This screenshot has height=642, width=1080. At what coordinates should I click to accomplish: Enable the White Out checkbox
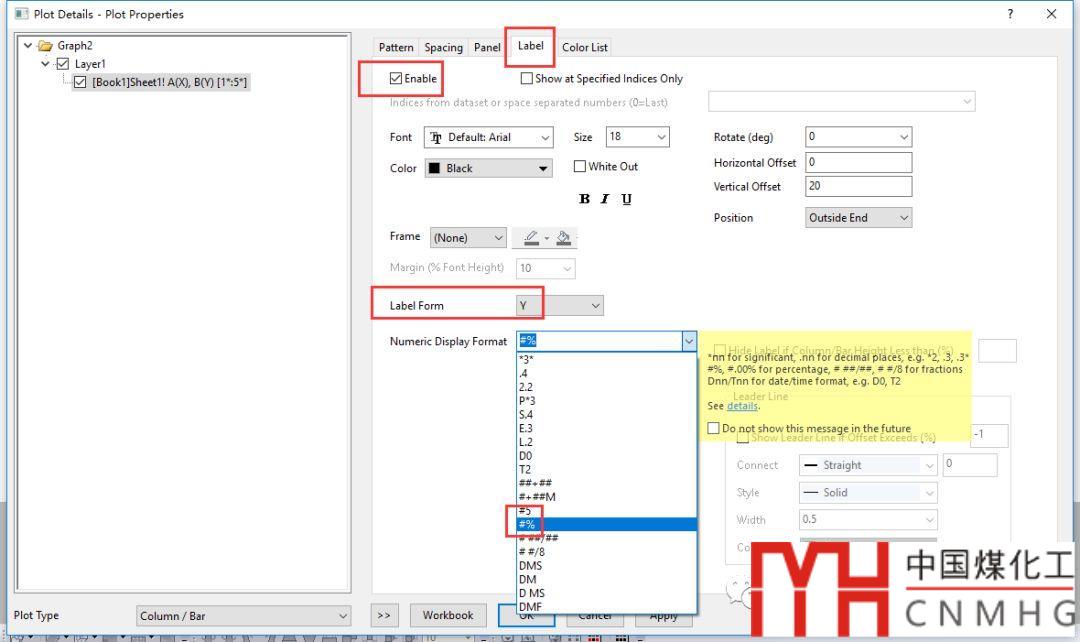point(580,166)
